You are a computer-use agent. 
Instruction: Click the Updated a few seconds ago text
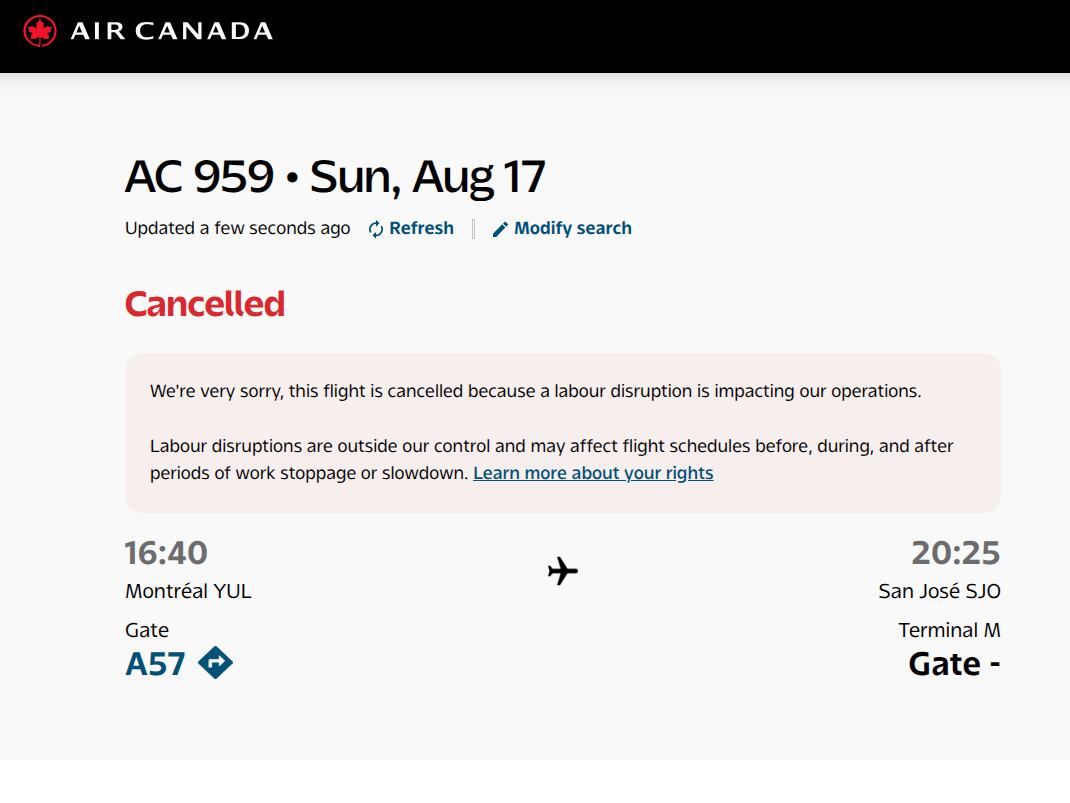click(x=237, y=228)
